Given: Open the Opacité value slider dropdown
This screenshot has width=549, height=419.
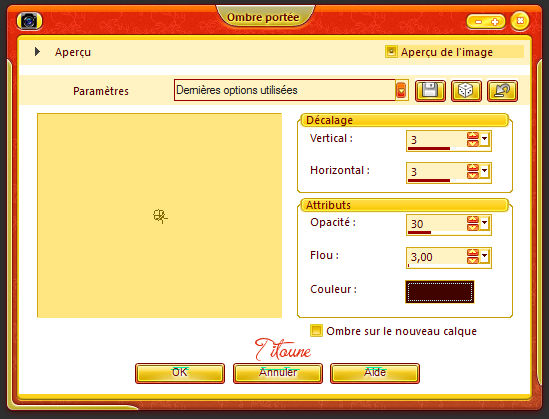Looking at the screenshot, I should (x=484, y=222).
